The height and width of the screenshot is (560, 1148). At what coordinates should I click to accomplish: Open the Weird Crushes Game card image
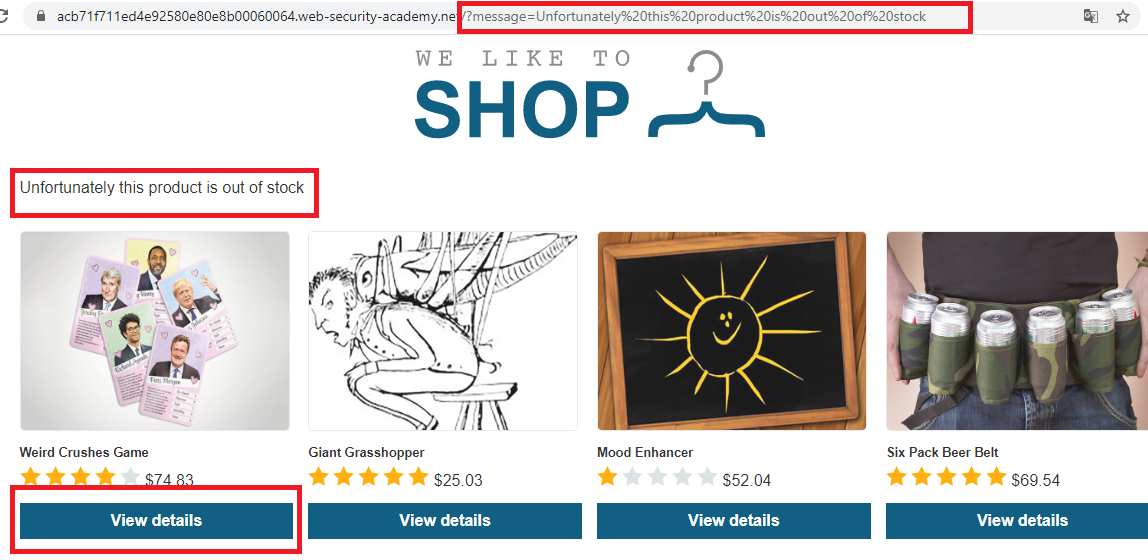[x=154, y=331]
